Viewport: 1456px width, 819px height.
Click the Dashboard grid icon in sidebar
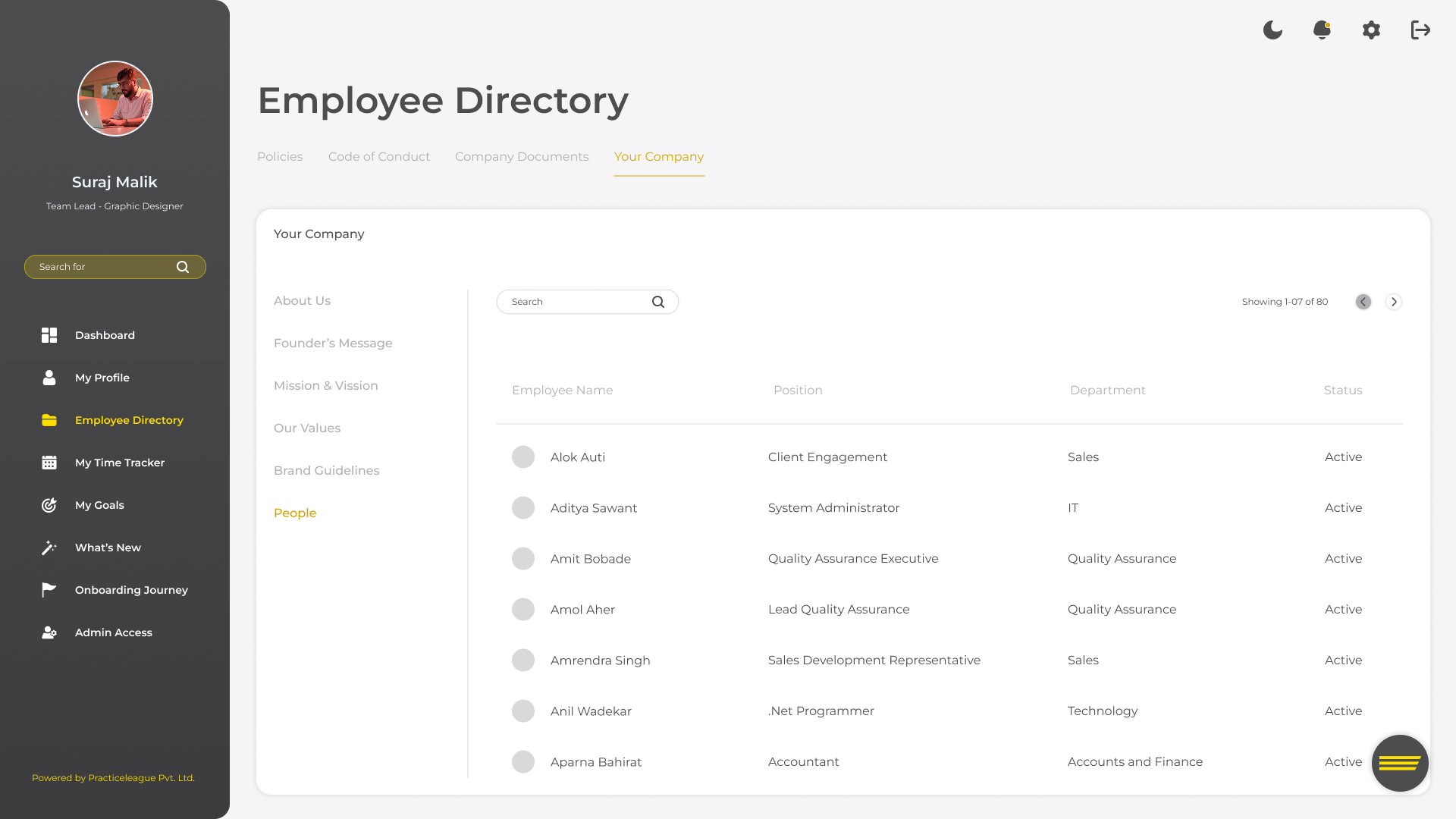point(49,335)
